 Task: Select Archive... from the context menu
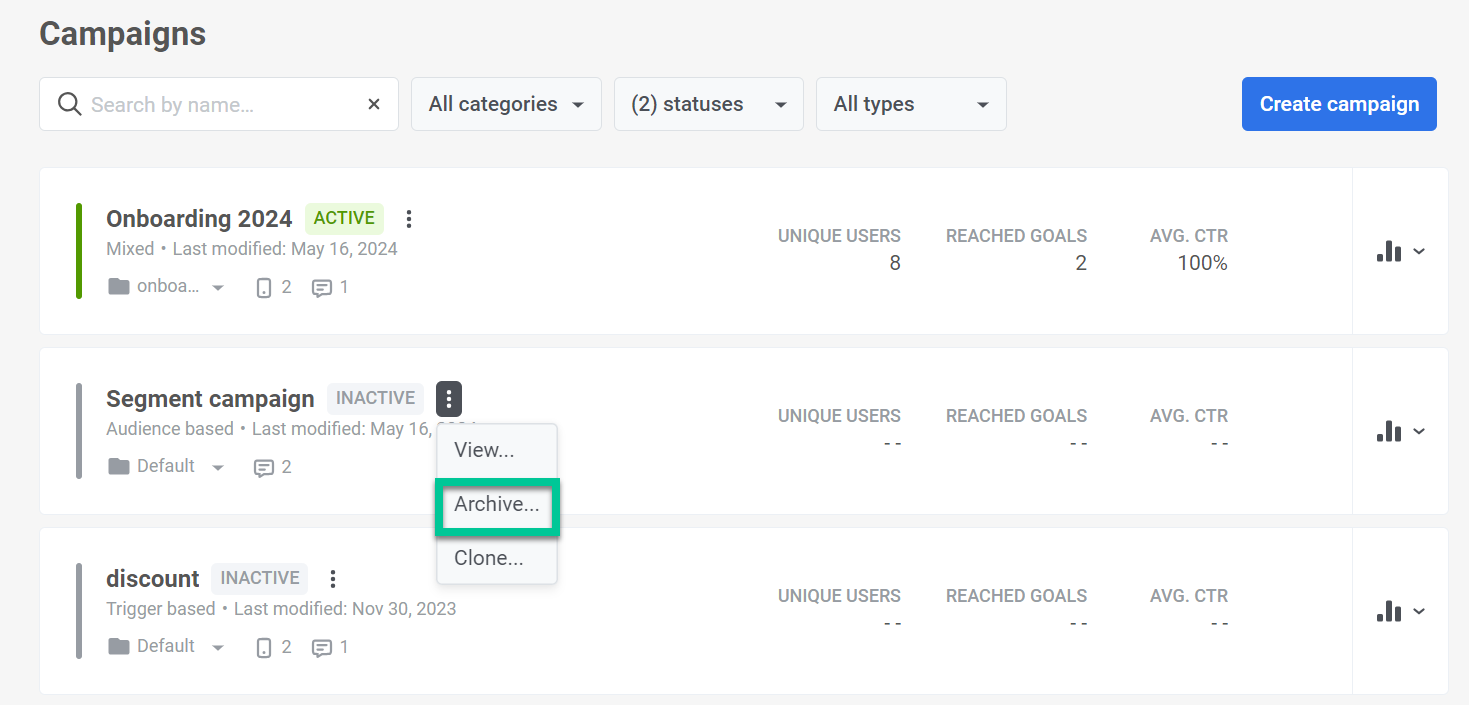[x=496, y=505]
